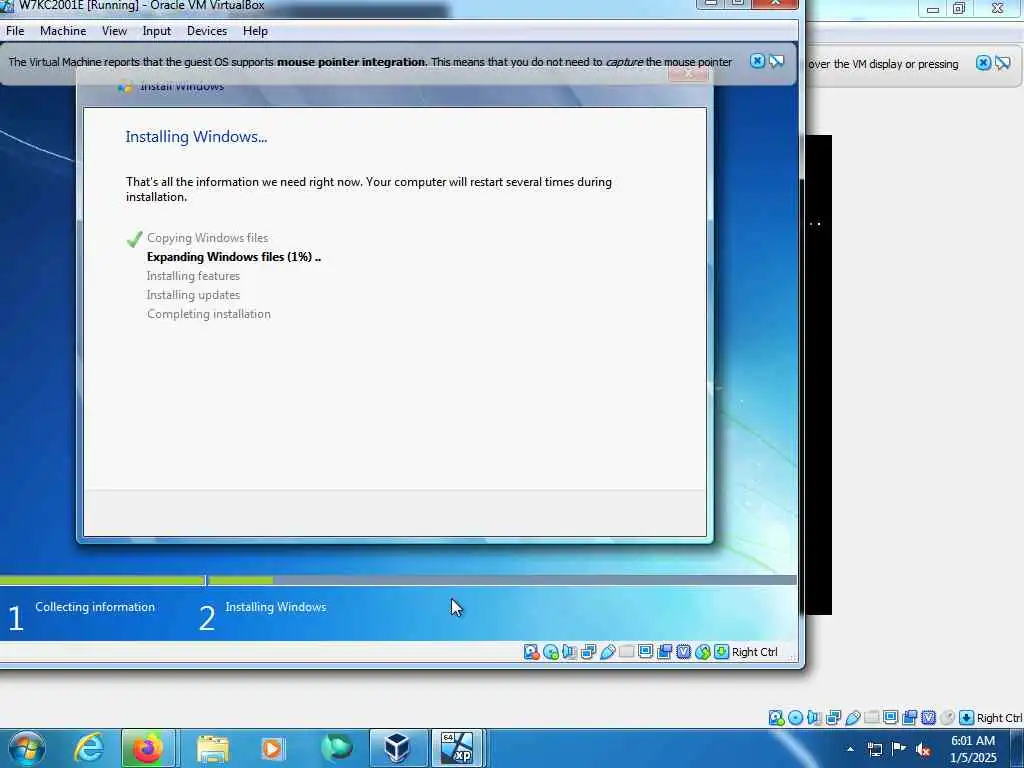Click the 'Expanding Windows files (1%)' step
The height and width of the screenshot is (768, 1024).
pyautogui.click(x=234, y=257)
